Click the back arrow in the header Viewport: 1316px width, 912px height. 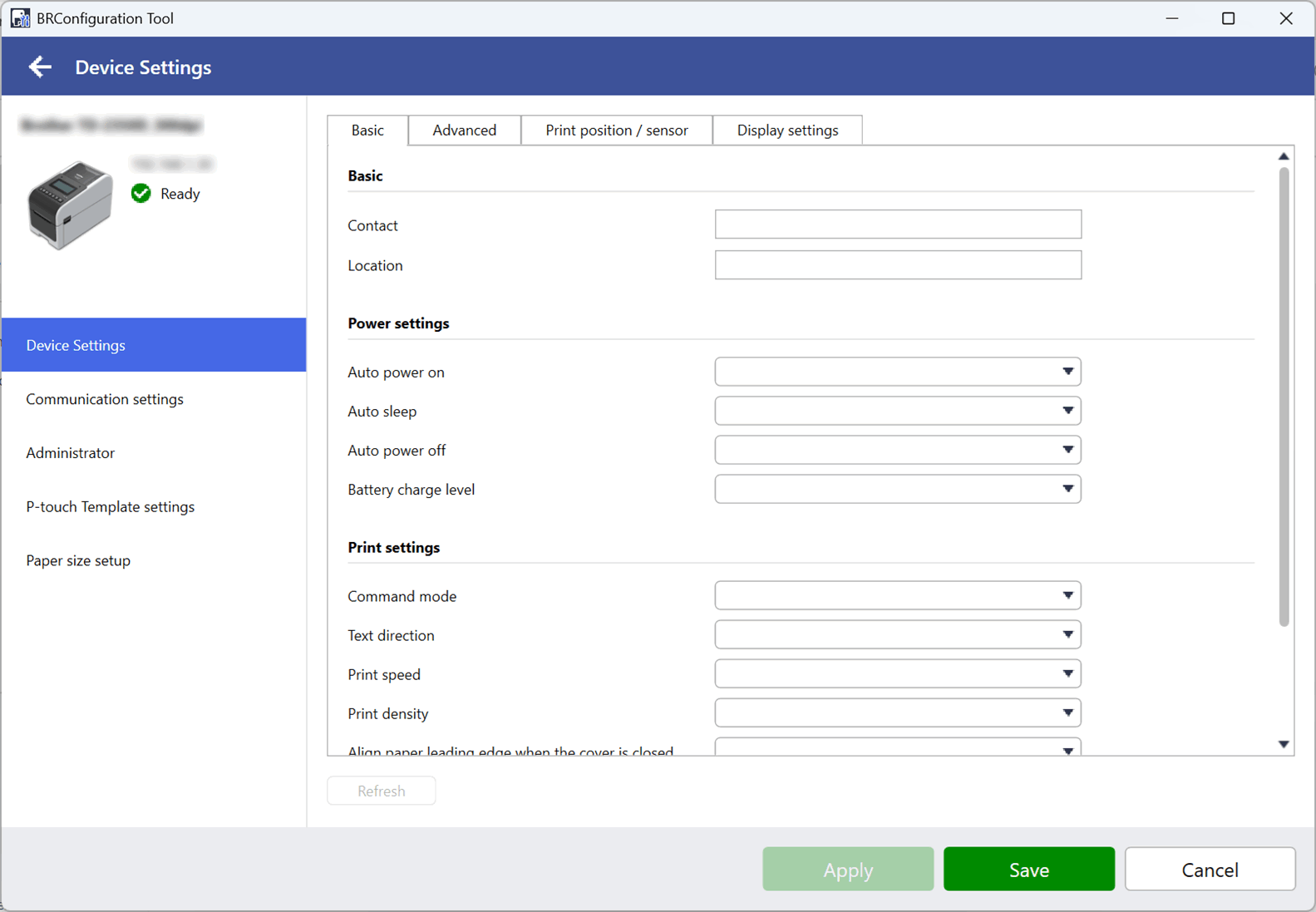point(39,67)
